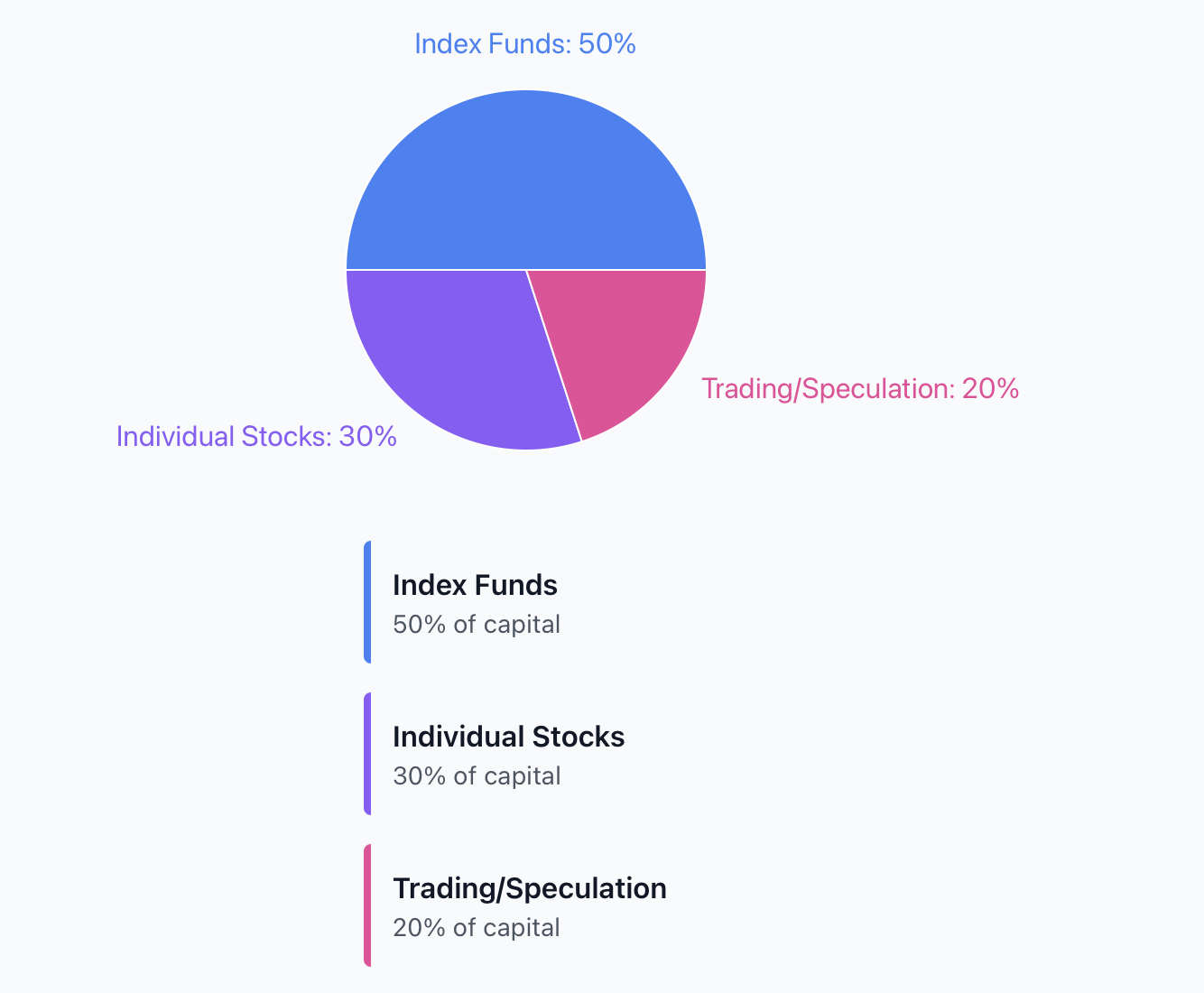Select the '20% of capital' text

(477, 928)
